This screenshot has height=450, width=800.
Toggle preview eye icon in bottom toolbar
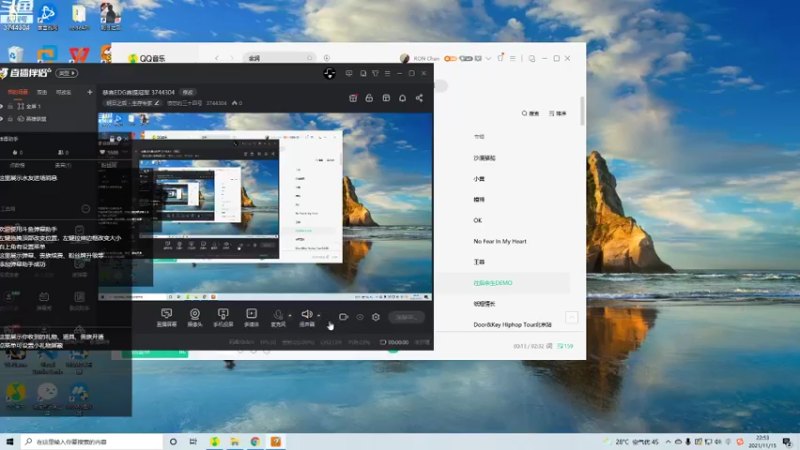point(360,317)
